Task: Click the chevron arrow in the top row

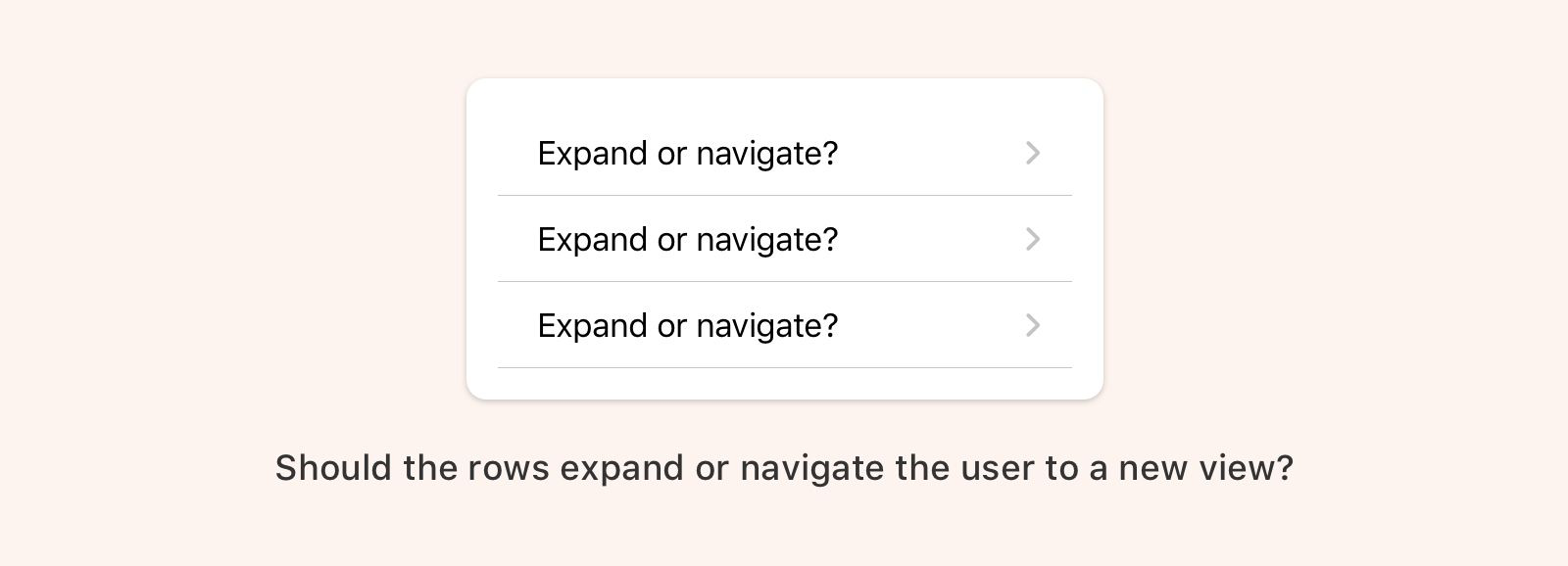Action: [1032, 153]
